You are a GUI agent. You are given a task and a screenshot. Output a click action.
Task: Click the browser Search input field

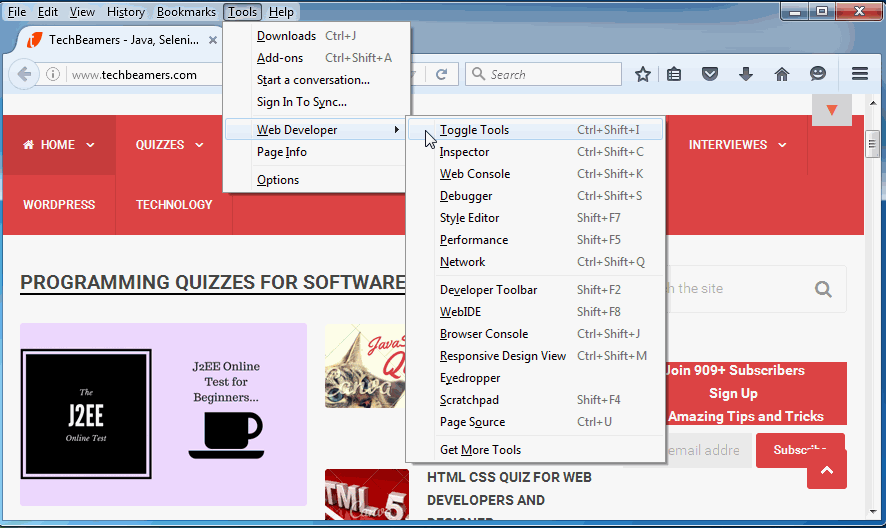(550, 74)
